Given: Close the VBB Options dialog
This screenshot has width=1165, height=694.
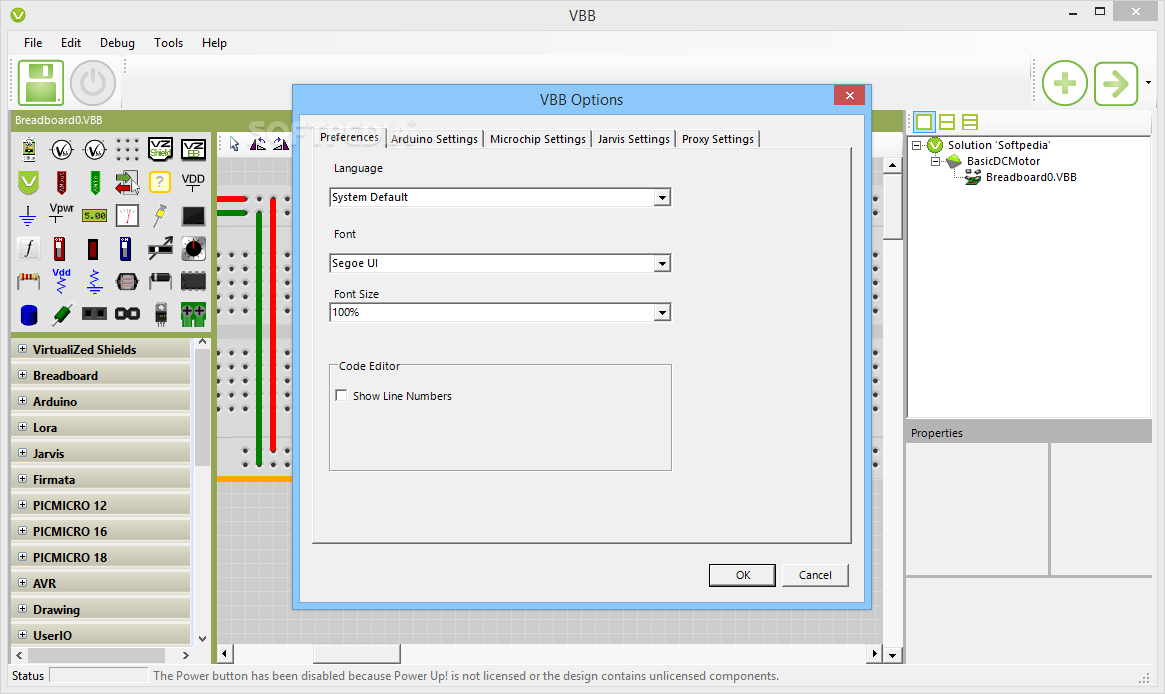Looking at the screenshot, I should click(849, 95).
